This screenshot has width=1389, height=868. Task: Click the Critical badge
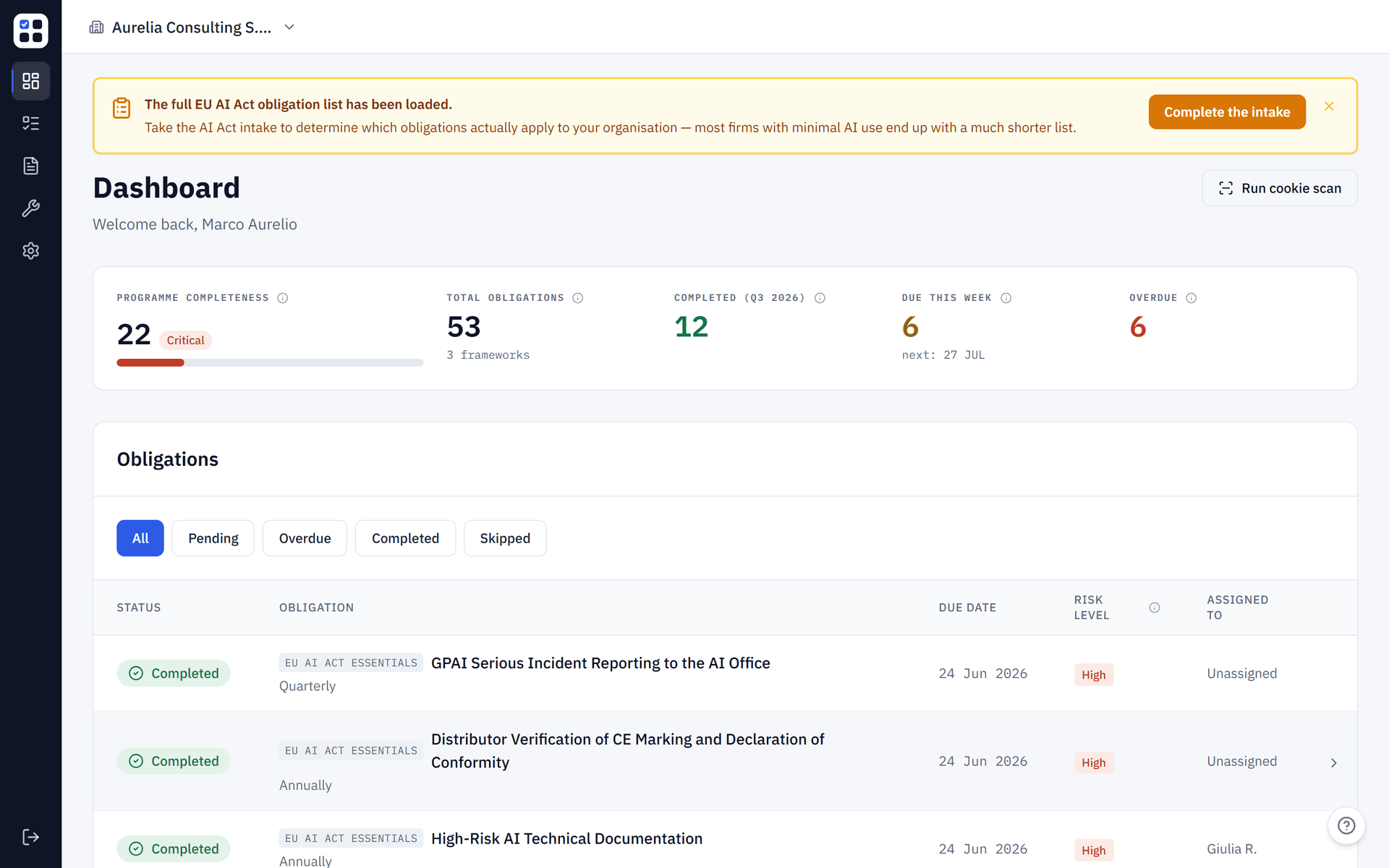[185, 340]
